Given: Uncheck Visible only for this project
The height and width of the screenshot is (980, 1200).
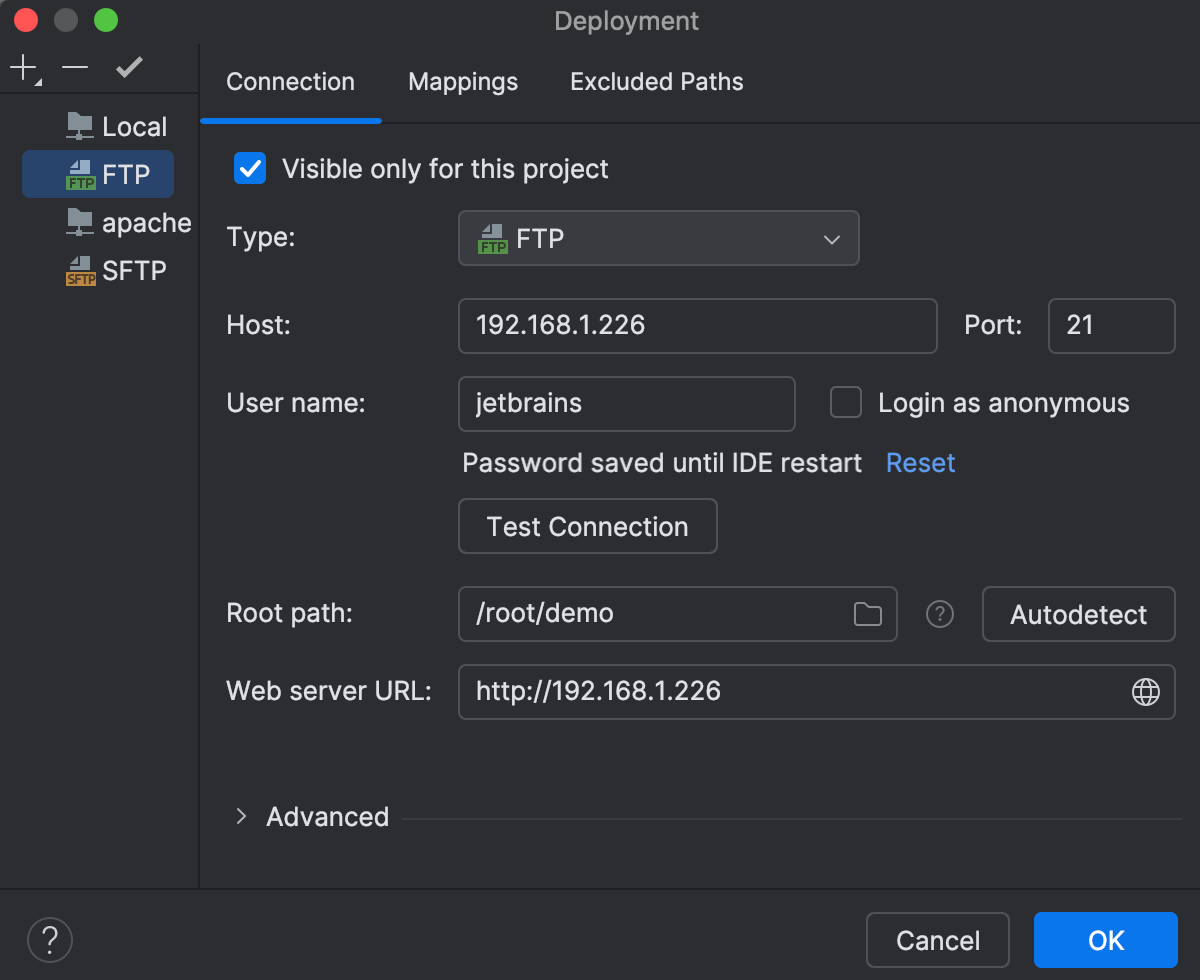Looking at the screenshot, I should pyautogui.click(x=250, y=168).
